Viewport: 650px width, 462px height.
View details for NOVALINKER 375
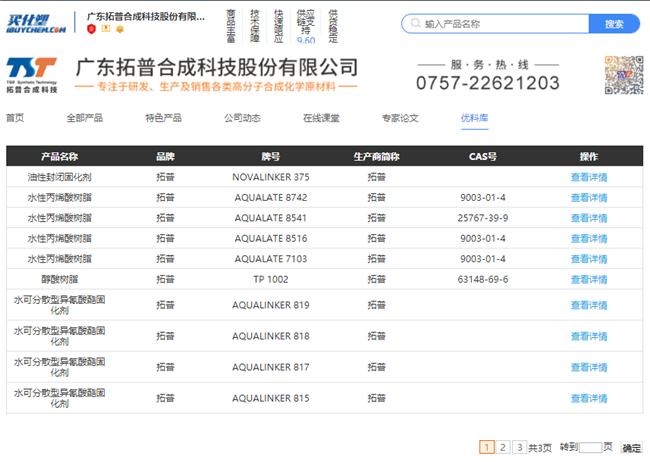click(588, 177)
